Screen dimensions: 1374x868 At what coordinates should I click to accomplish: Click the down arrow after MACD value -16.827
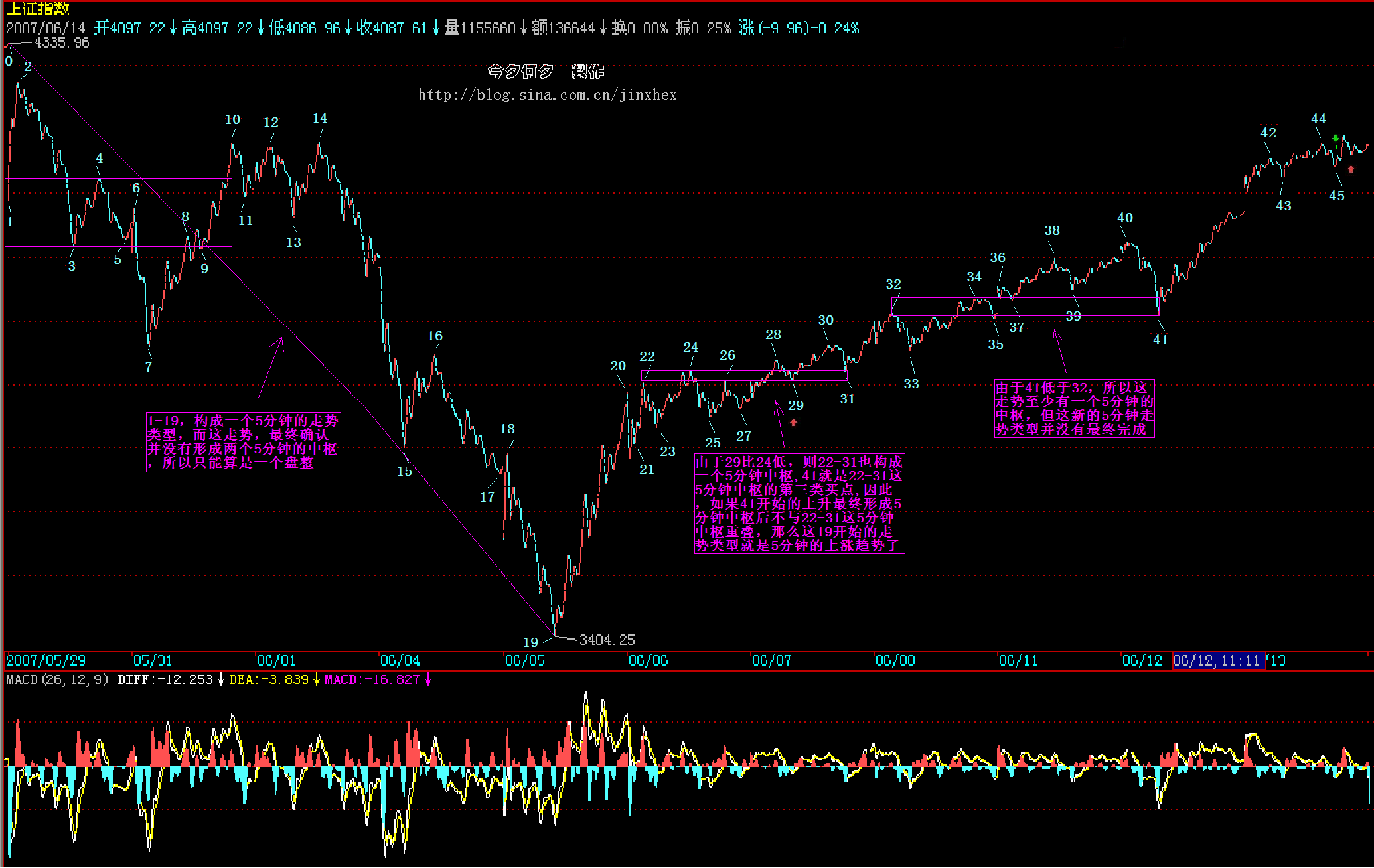[428, 680]
